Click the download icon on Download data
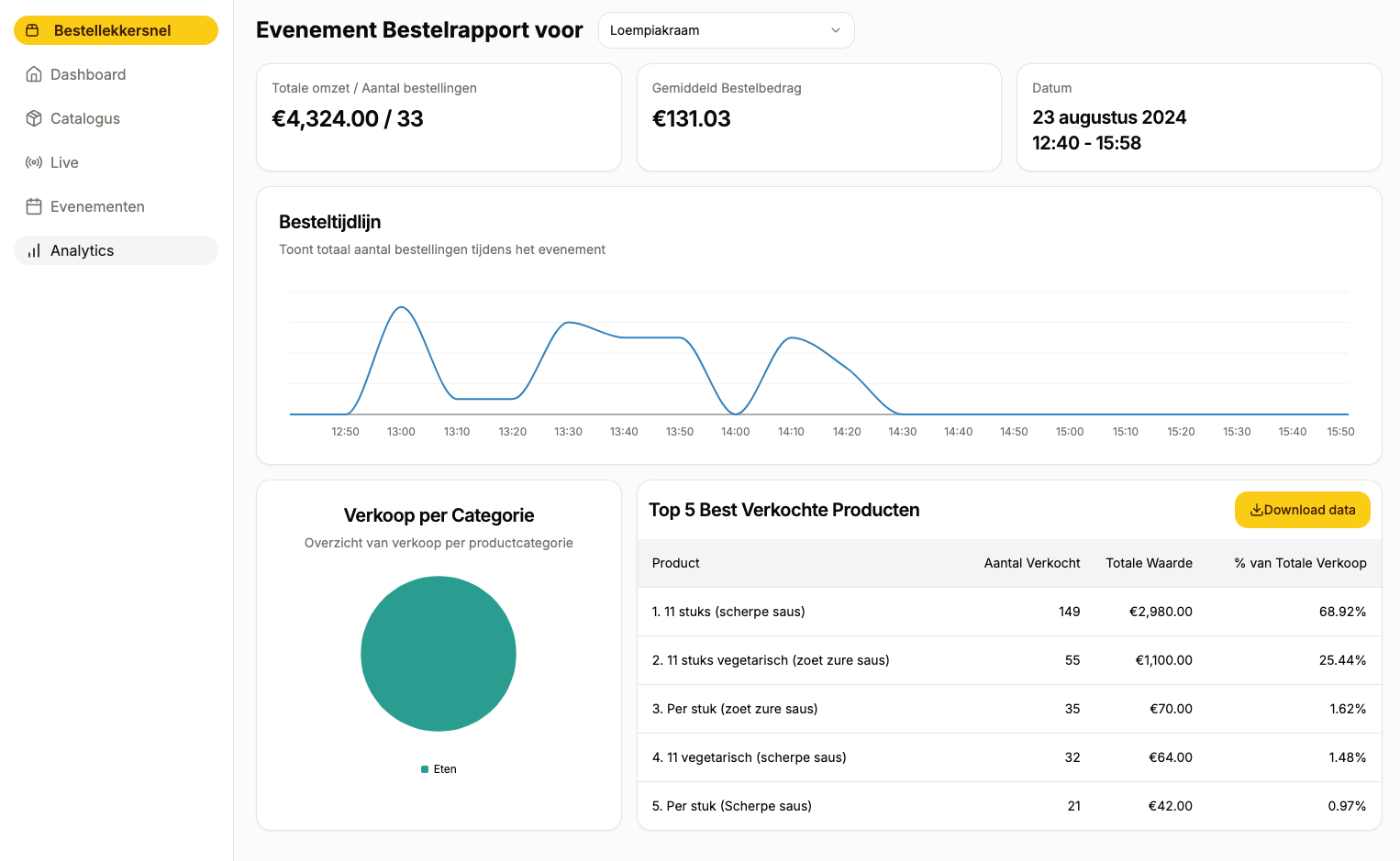 [x=1255, y=510]
